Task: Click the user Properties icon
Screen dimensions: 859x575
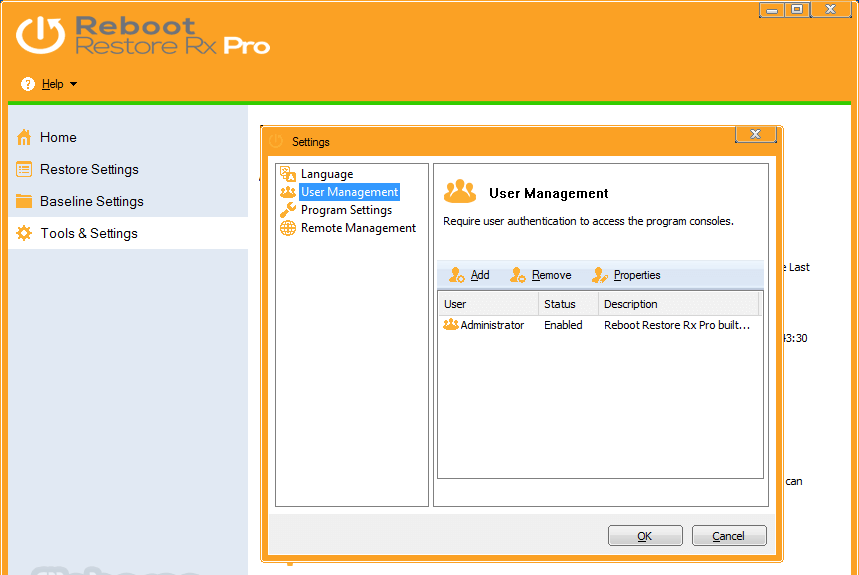Action: coord(599,275)
